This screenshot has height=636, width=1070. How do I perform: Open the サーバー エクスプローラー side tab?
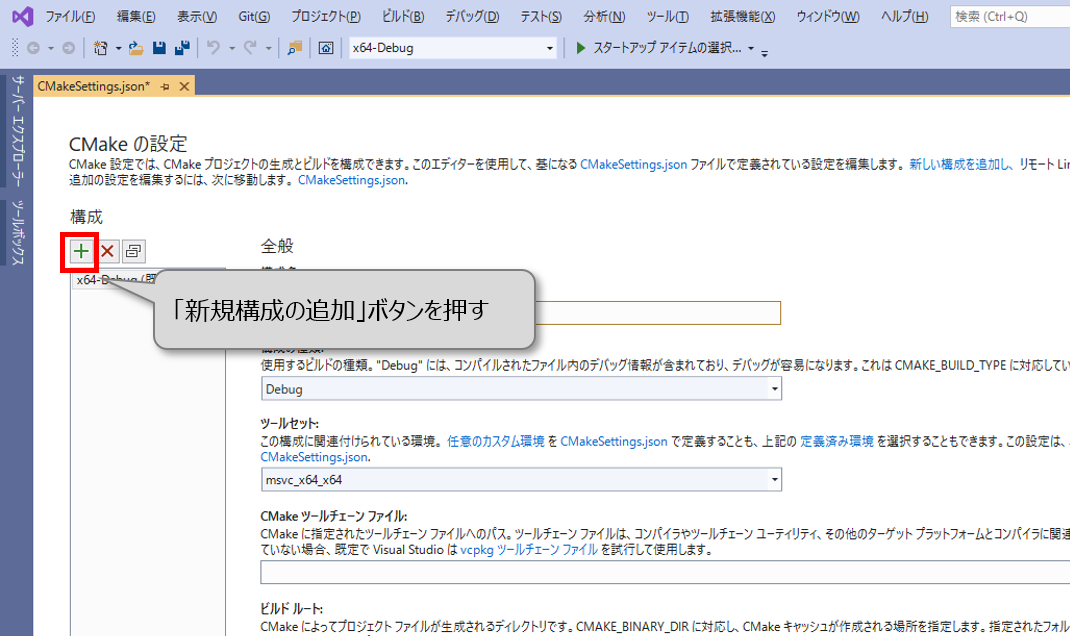pos(18,130)
